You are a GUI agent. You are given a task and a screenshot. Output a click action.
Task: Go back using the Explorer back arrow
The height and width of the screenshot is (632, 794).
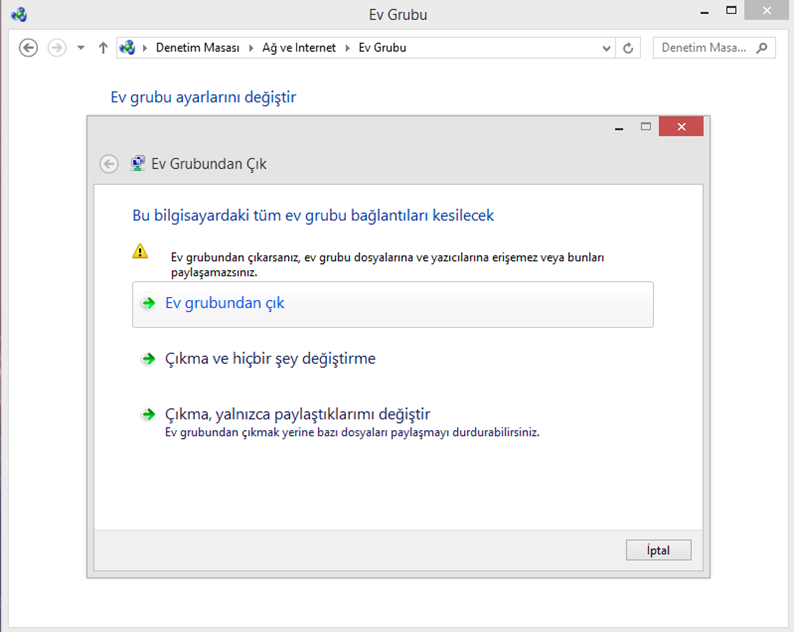[28, 48]
